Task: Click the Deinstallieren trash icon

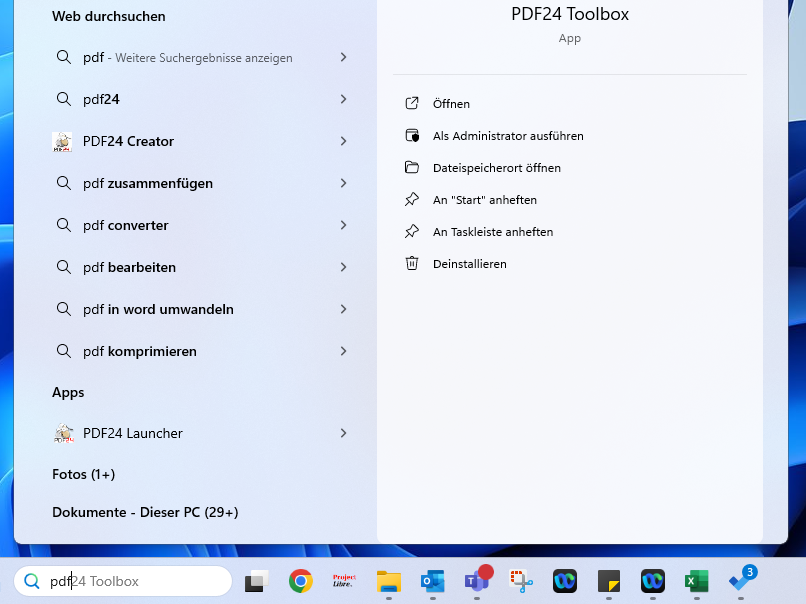Action: click(x=412, y=263)
